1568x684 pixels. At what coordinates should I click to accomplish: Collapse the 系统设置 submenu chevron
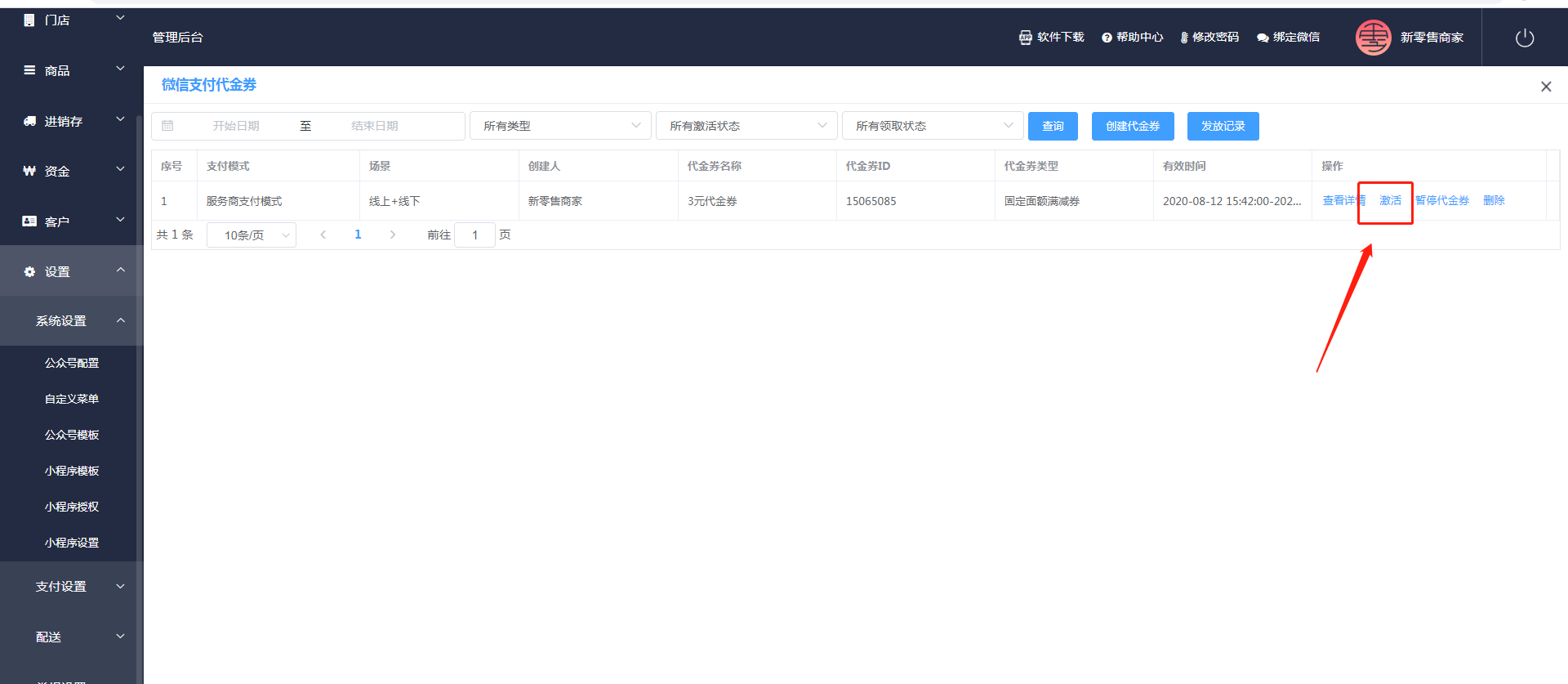coord(120,320)
